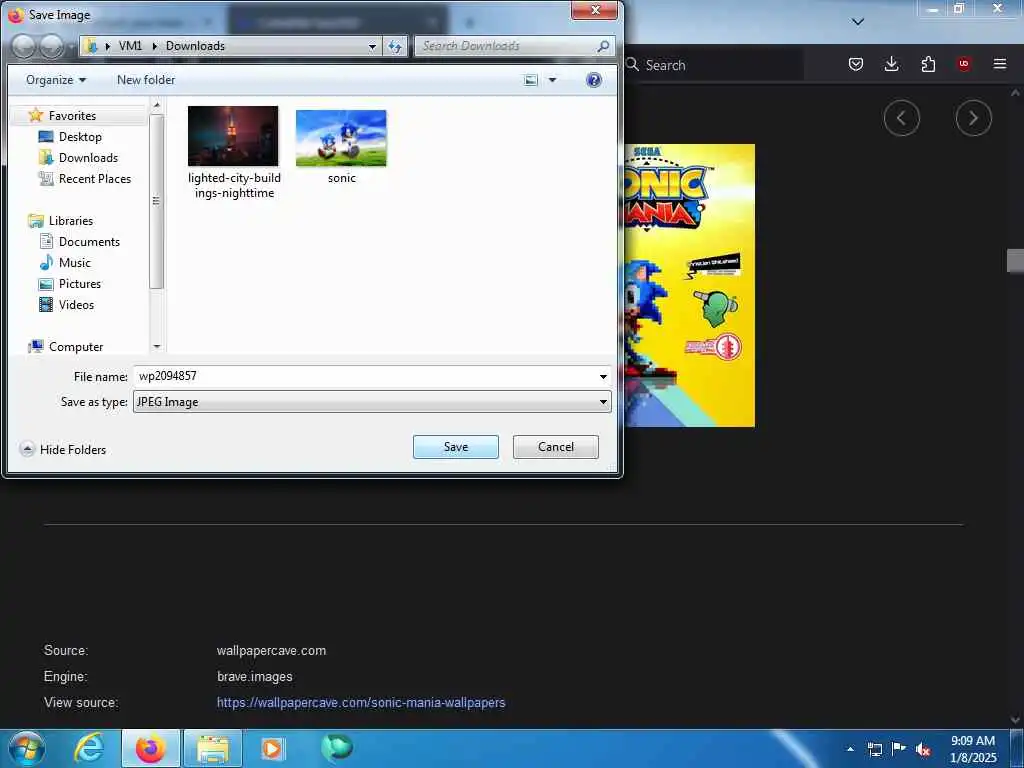Click the Cancel button
This screenshot has width=1024, height=768.
(556, 447)
